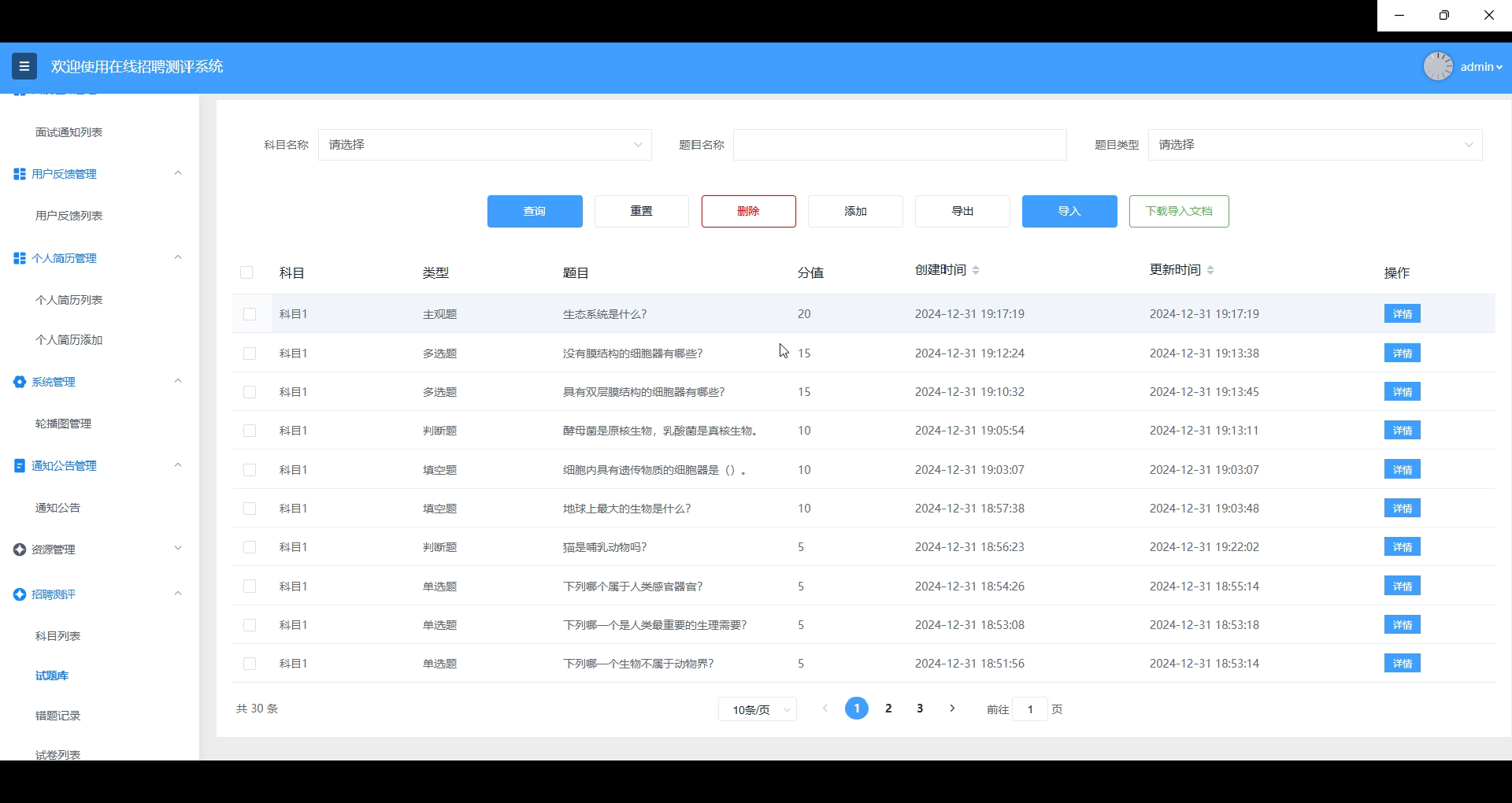
Task: Check the row 具有双层膜结构的细胞器有哪些？
Action: click(250, 392)
